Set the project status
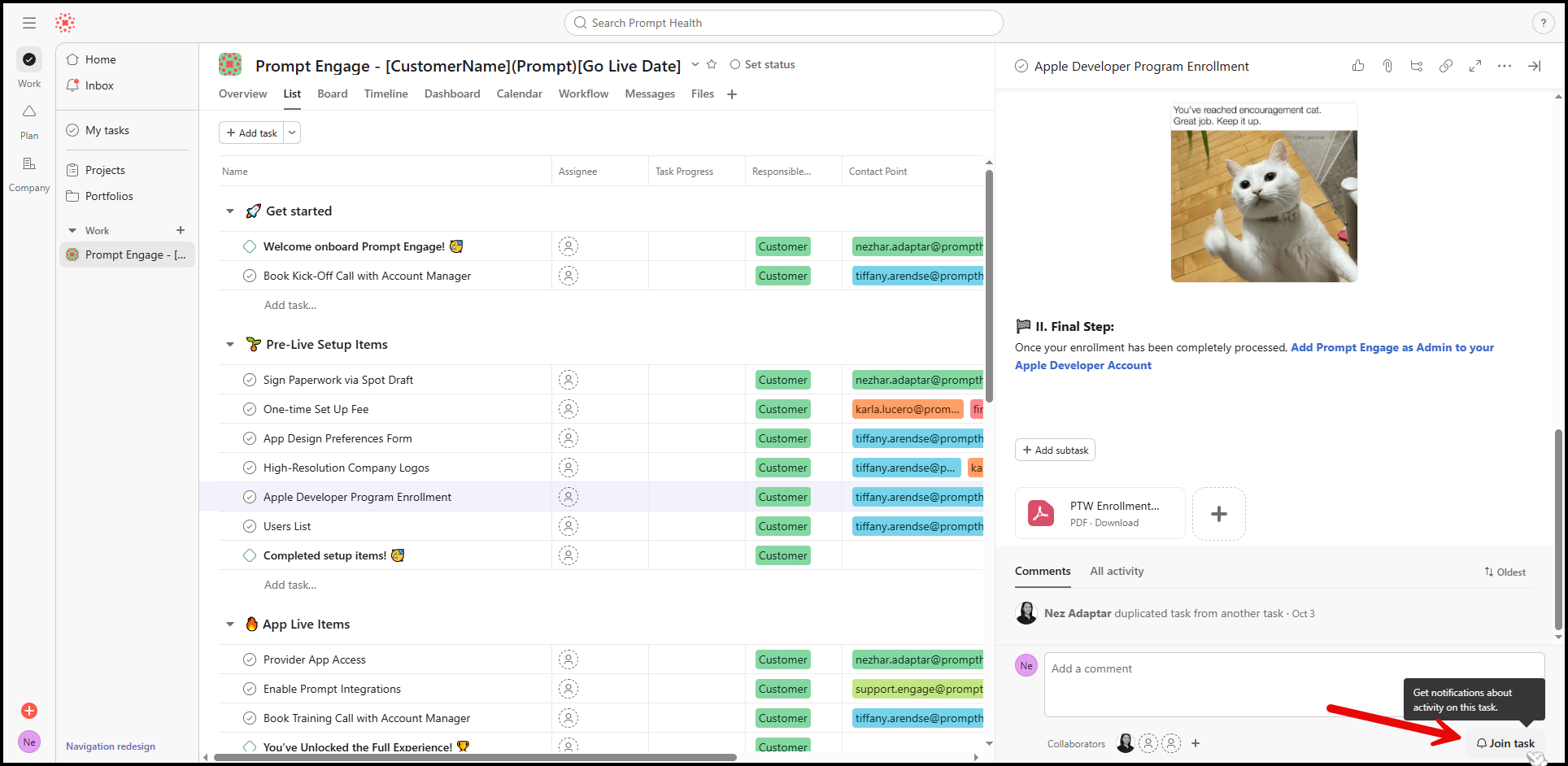The image size is (1568, 766). 762,64
